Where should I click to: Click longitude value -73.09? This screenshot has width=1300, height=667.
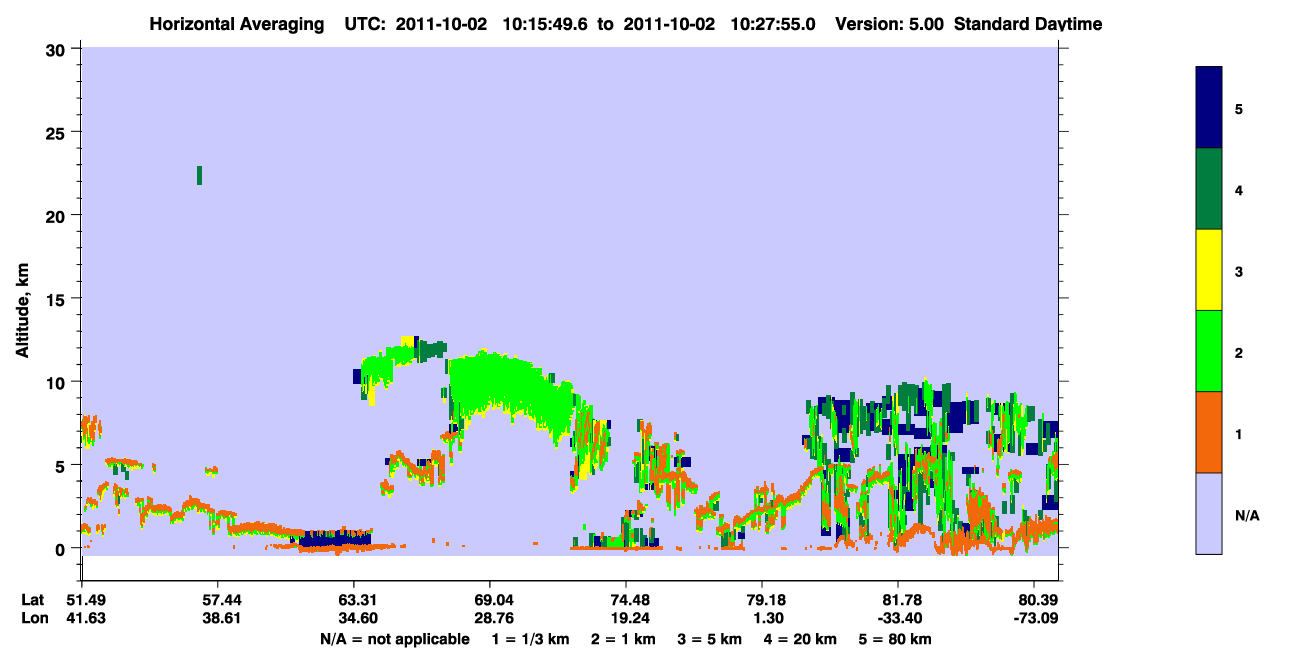click(1034, 618)
